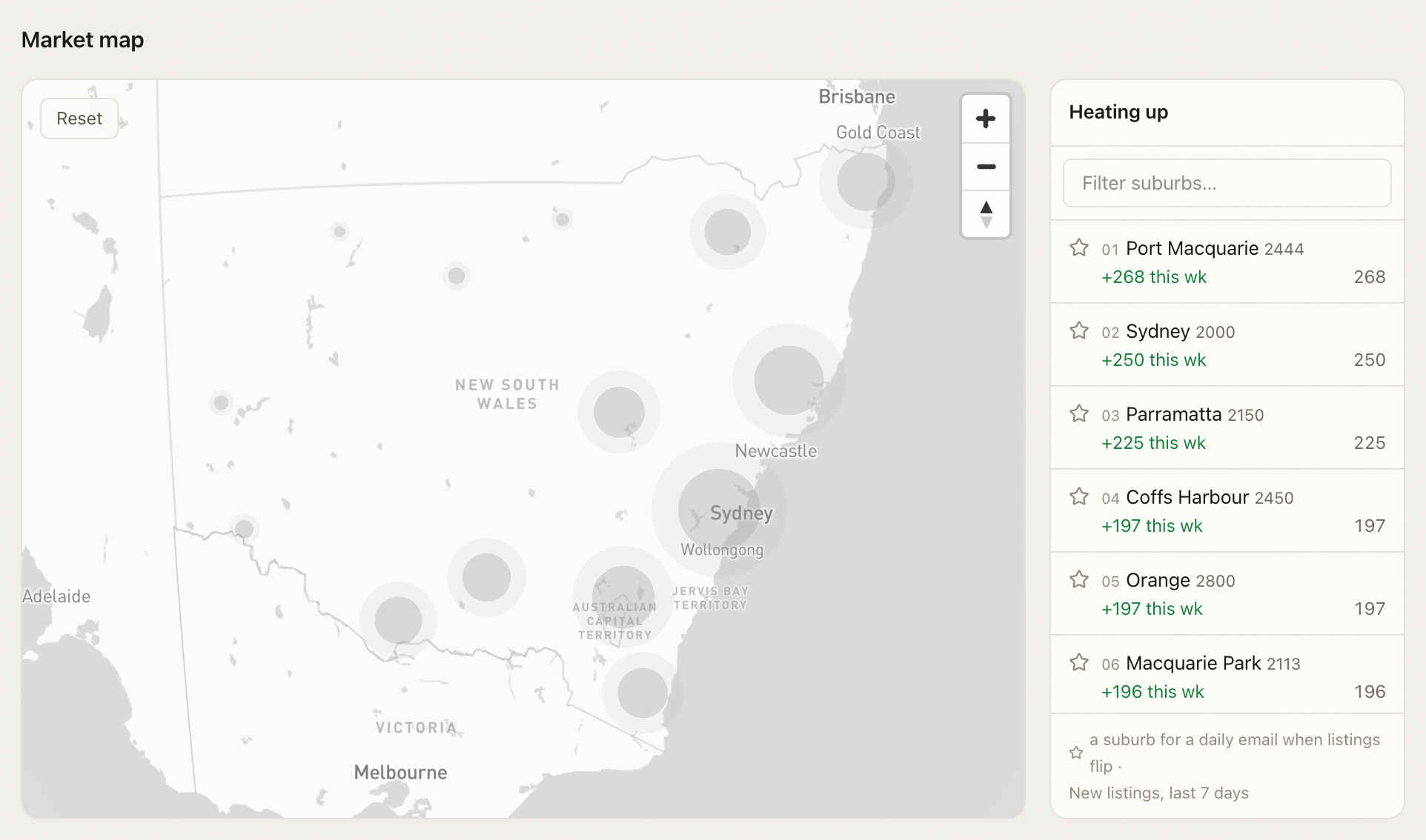Star the Orange 2800 suburb
1426x840 pixels.
click(x=1079, y=579)
